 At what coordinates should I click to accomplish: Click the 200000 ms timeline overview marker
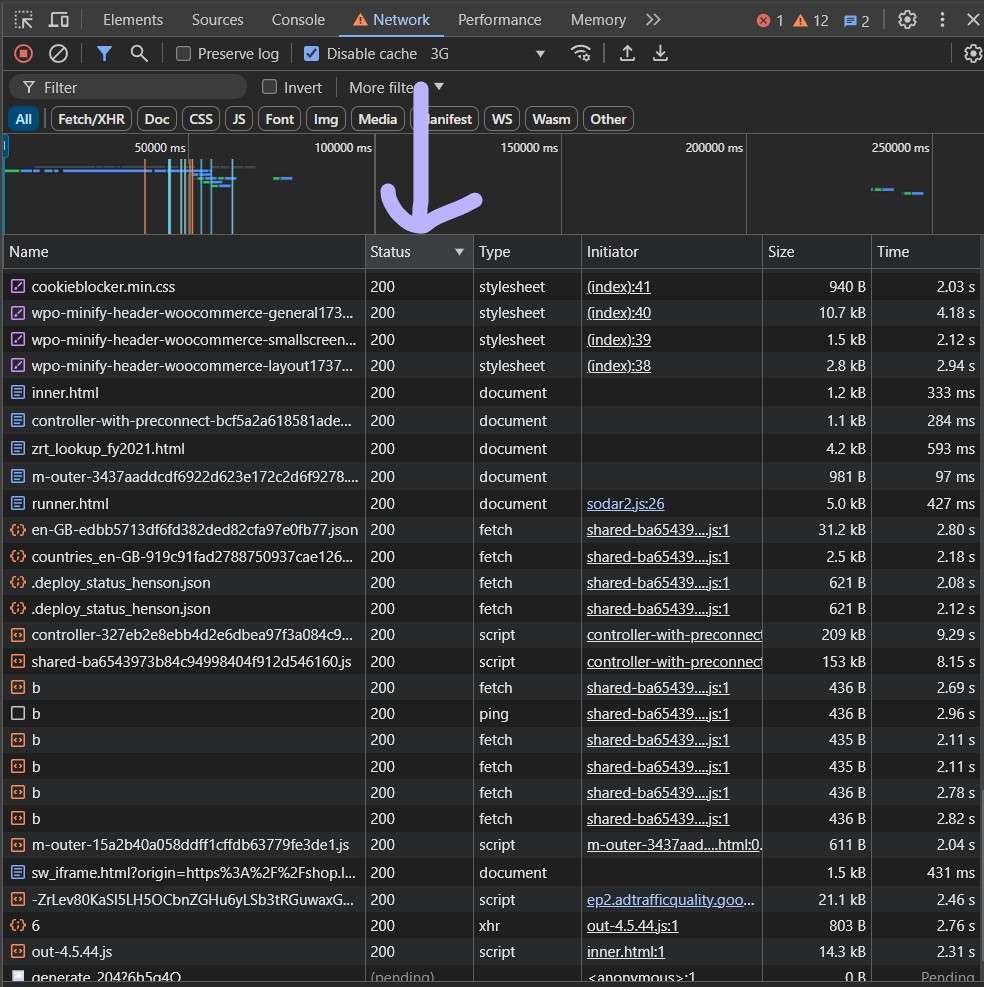pyautogui.click(x=714, y=147)
